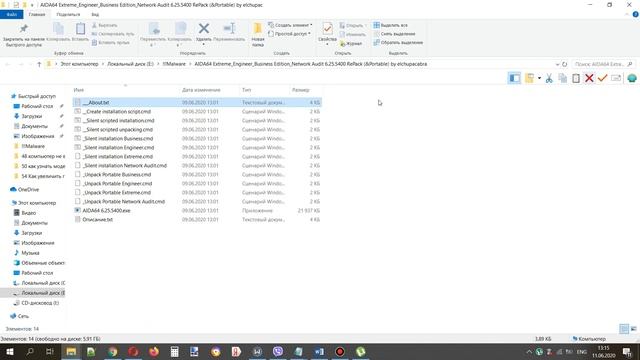Click the scissors Cut toolbar icon
The width and height of the screenshot is (640, 360).
coord(549,78)
